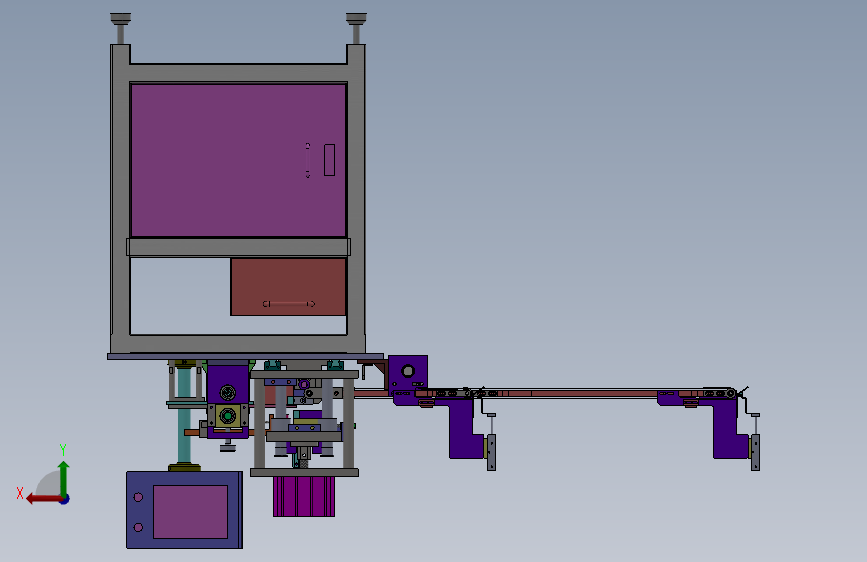Select the upper round button on the control box

coord(138,497)
